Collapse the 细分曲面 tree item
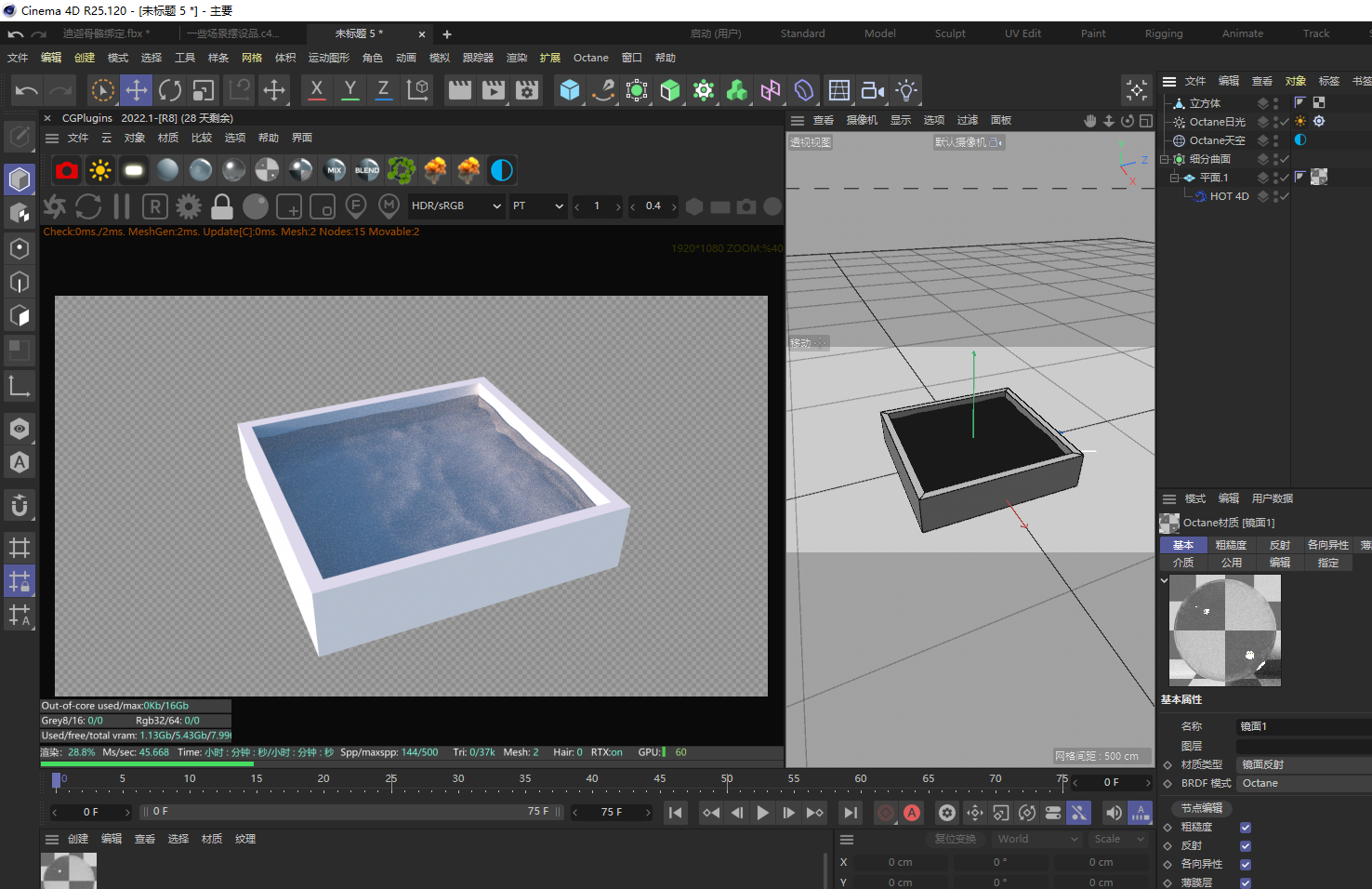The height and width of the screenshot is (889, 1372). click(x=1164, y=159)
